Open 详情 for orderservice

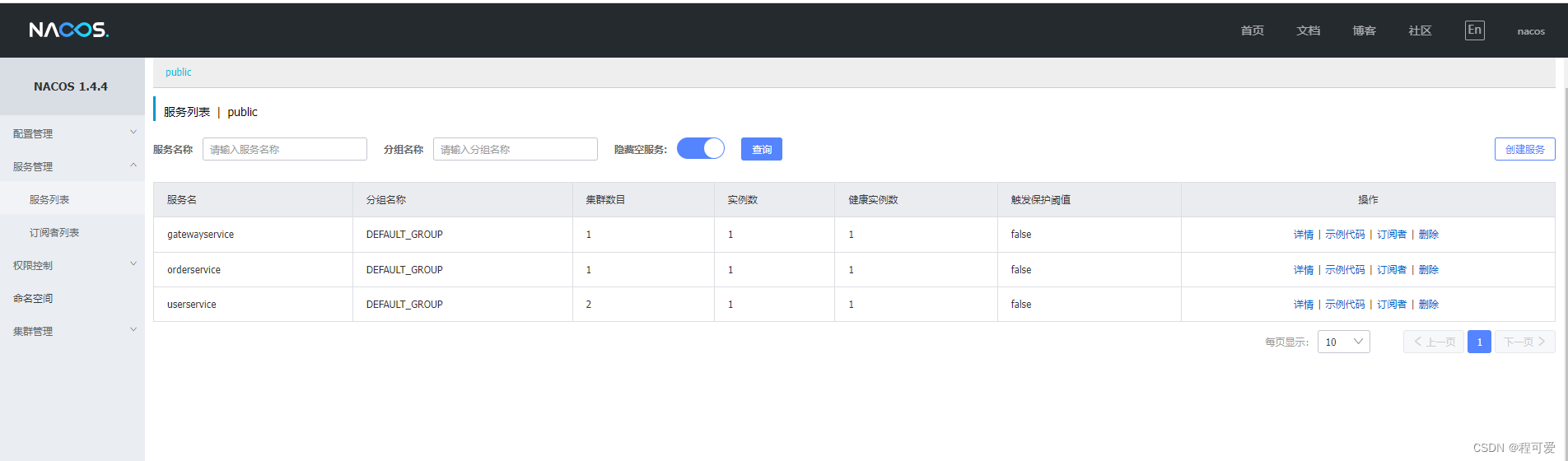[x=1304, y=270]
